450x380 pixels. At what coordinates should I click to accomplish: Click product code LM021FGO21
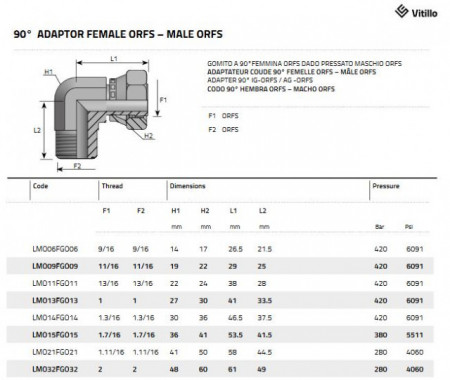55,352
